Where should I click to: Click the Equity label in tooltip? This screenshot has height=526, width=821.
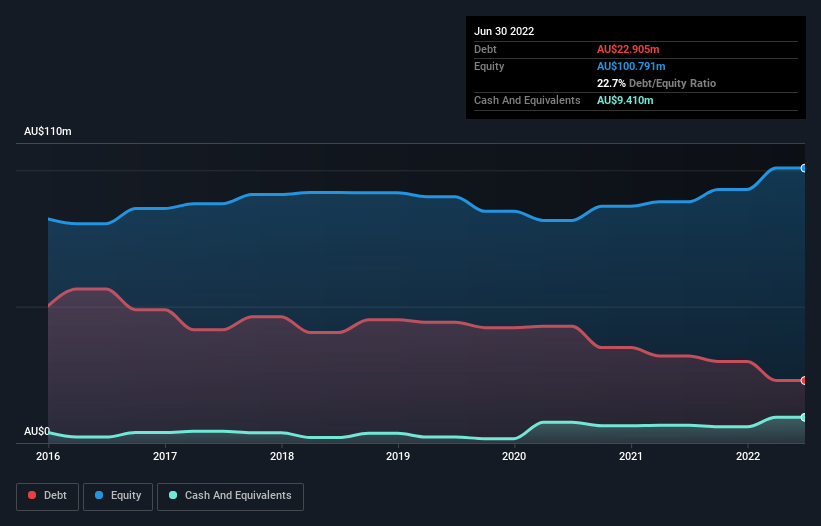489,66
